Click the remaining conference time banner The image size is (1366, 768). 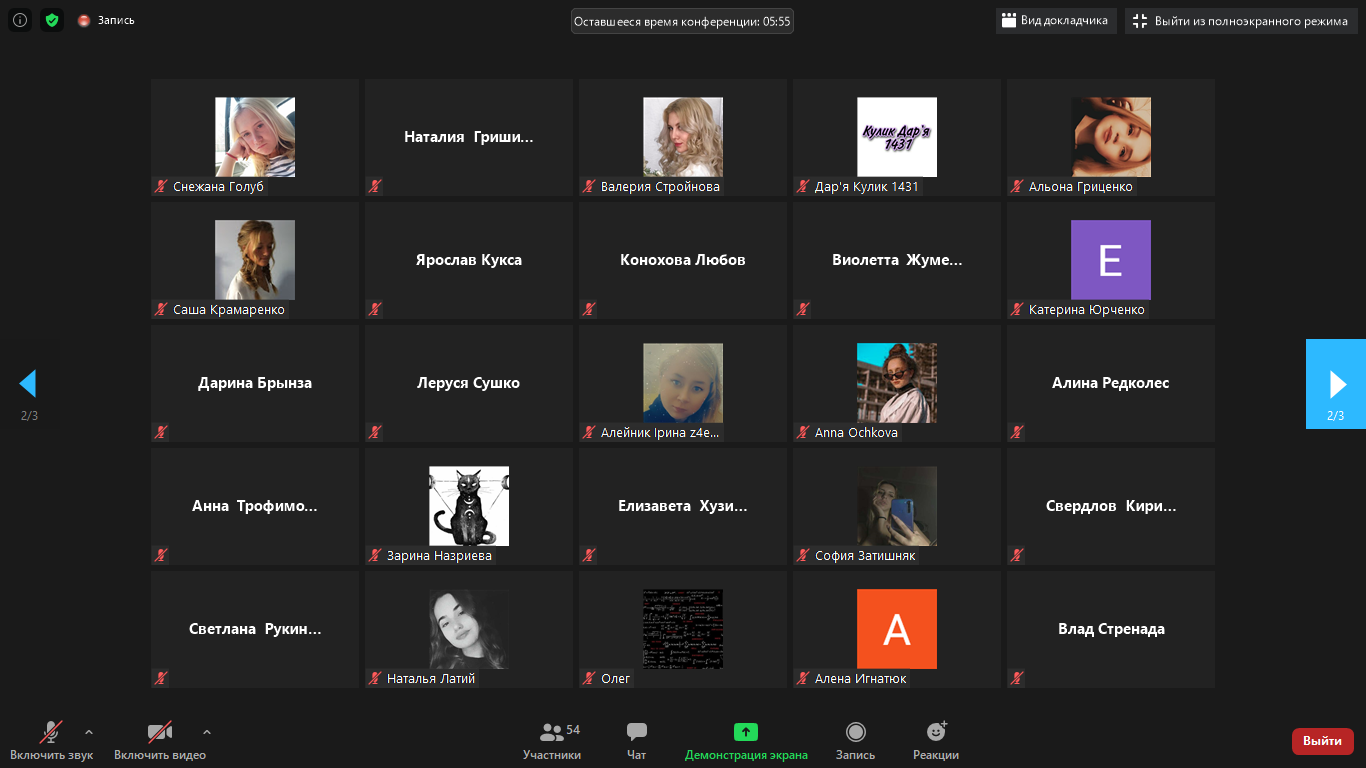(x=682, y=21)
